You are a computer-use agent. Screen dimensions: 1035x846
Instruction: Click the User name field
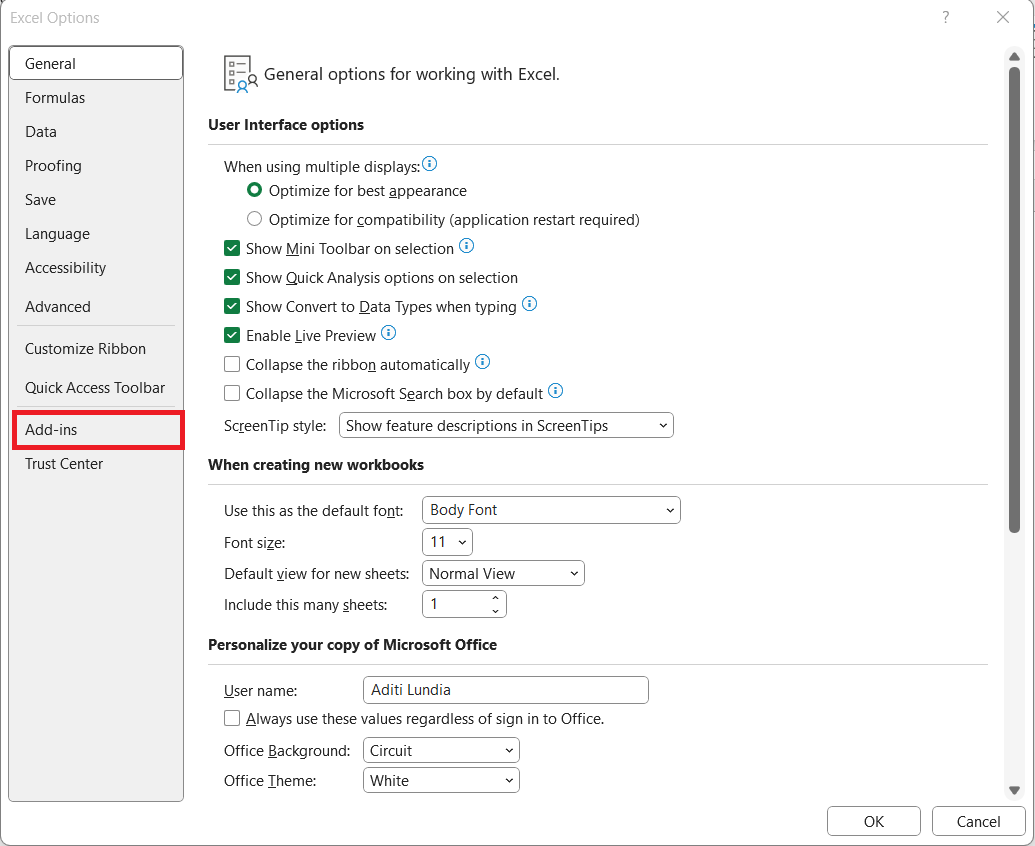(x=506, y=690)
